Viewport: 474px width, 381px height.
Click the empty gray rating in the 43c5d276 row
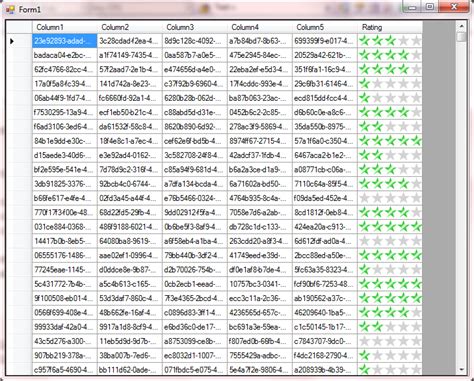390,341
